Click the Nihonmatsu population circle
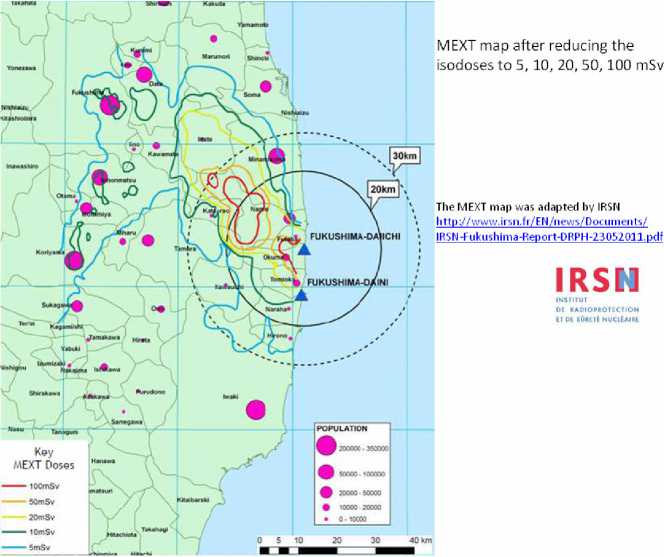The height and width of the screenshot is (557, 664). tap(100, 177)
